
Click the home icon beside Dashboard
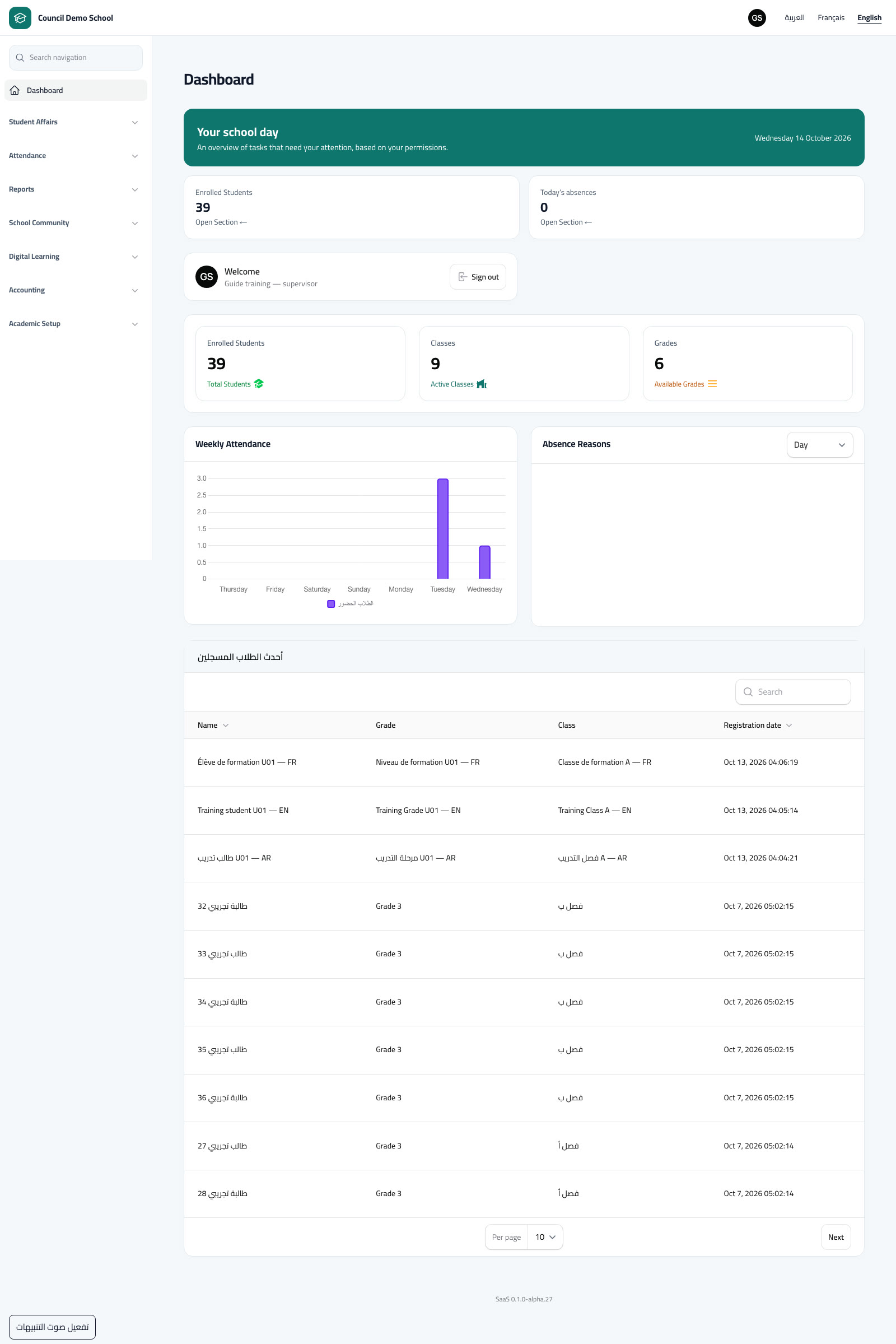(15, 90)
